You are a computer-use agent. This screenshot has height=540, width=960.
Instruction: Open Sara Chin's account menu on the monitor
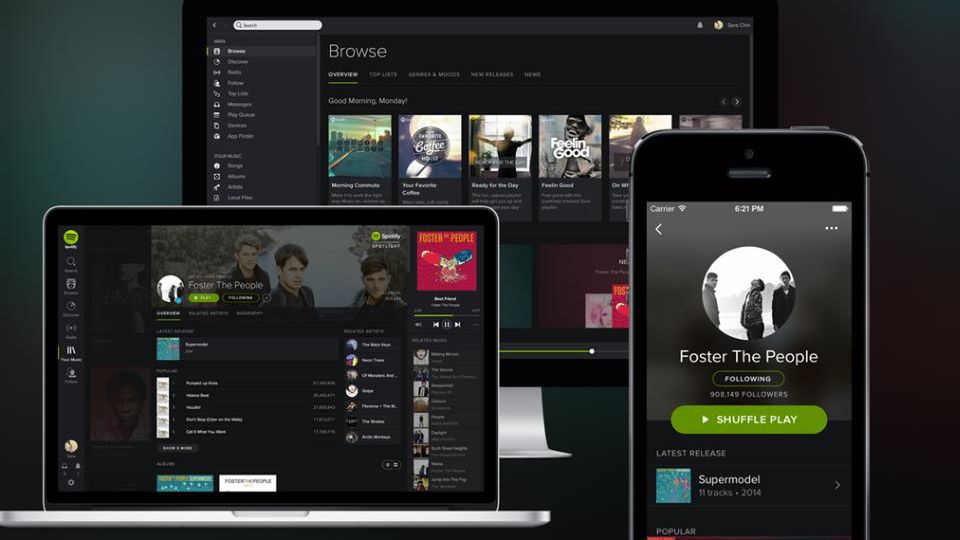click(x=732, y=25)
